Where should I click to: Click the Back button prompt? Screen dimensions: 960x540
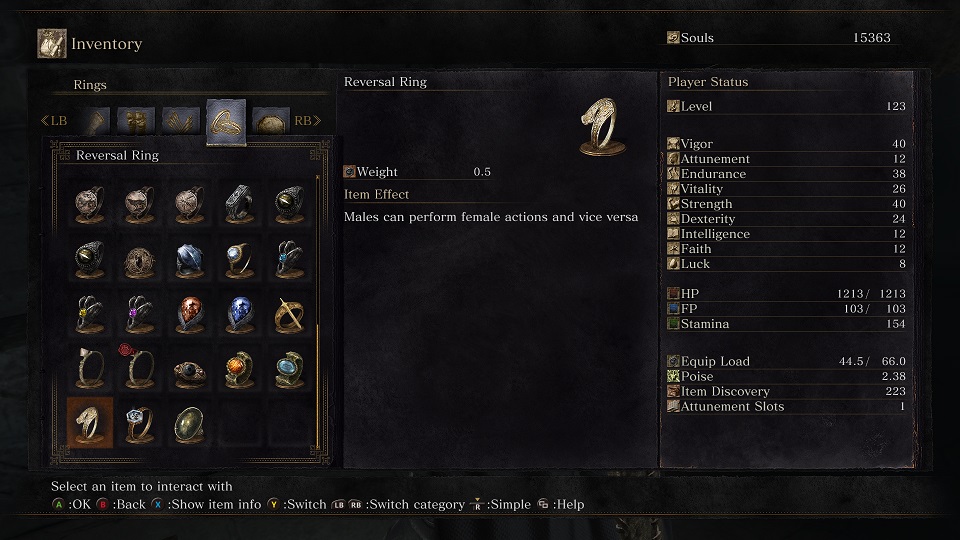[x=121, y=504]
